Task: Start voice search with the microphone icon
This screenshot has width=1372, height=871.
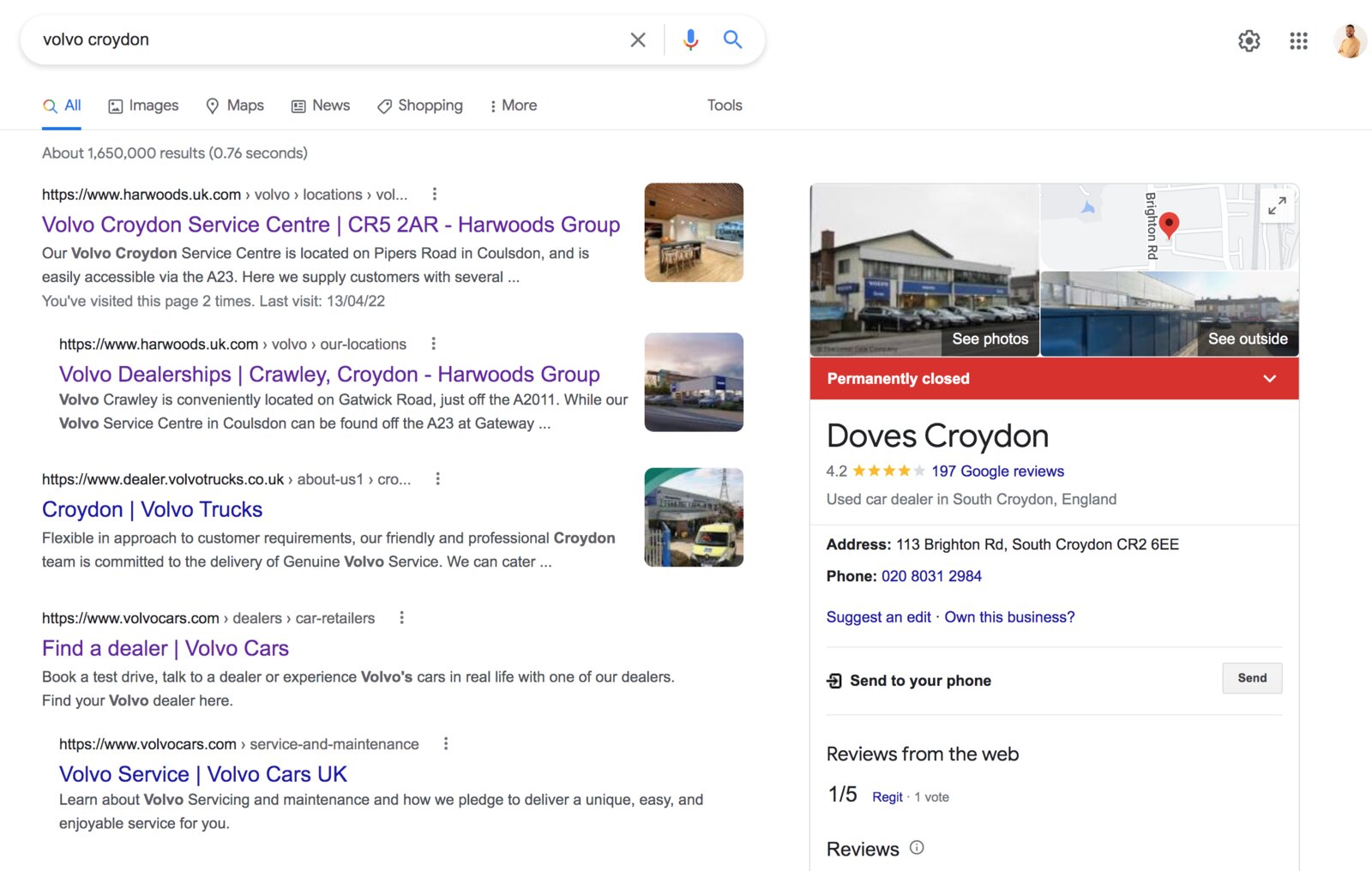Action: [x=690, y=39]
